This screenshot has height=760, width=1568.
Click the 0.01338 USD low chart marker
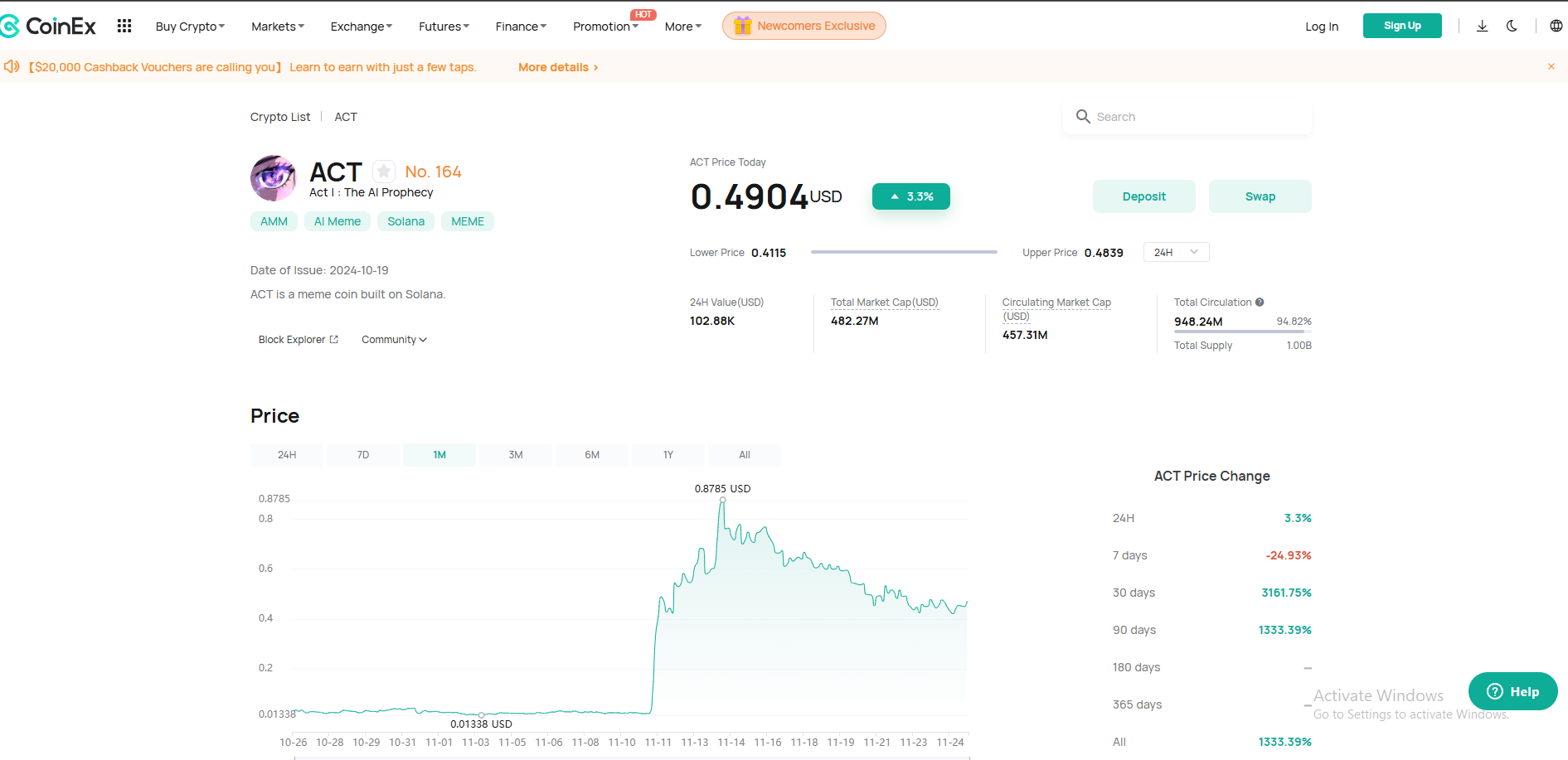481,714
